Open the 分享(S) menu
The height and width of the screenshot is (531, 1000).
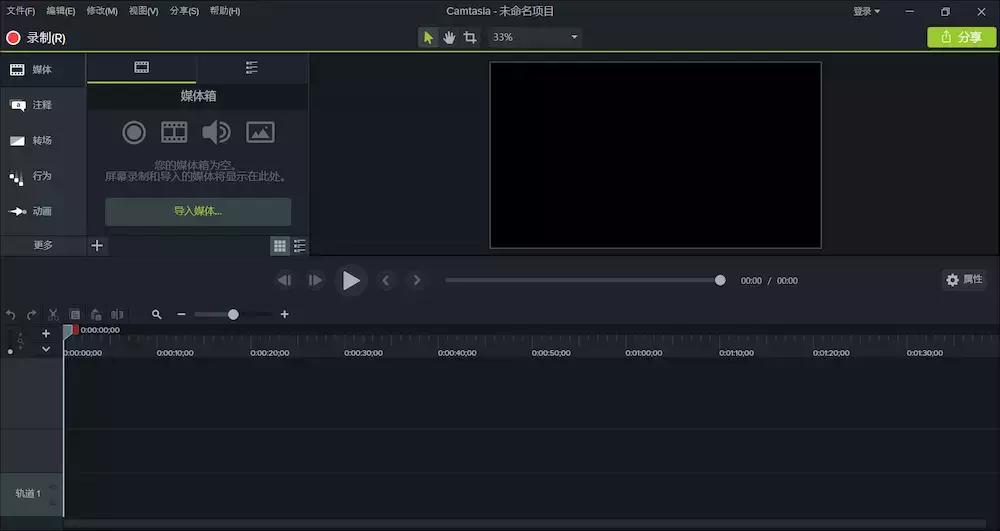184,11
